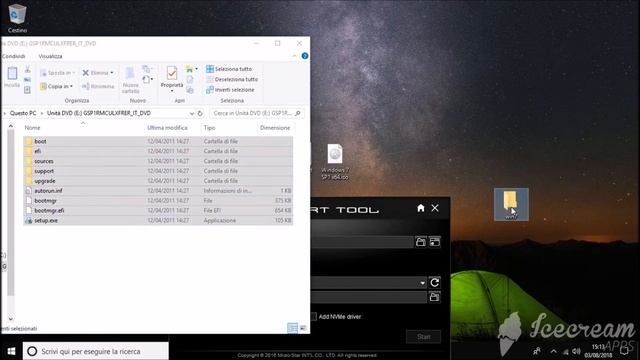Sort by the Ultima modifica column header
The image size is (640, 360).
click(167, 128)
